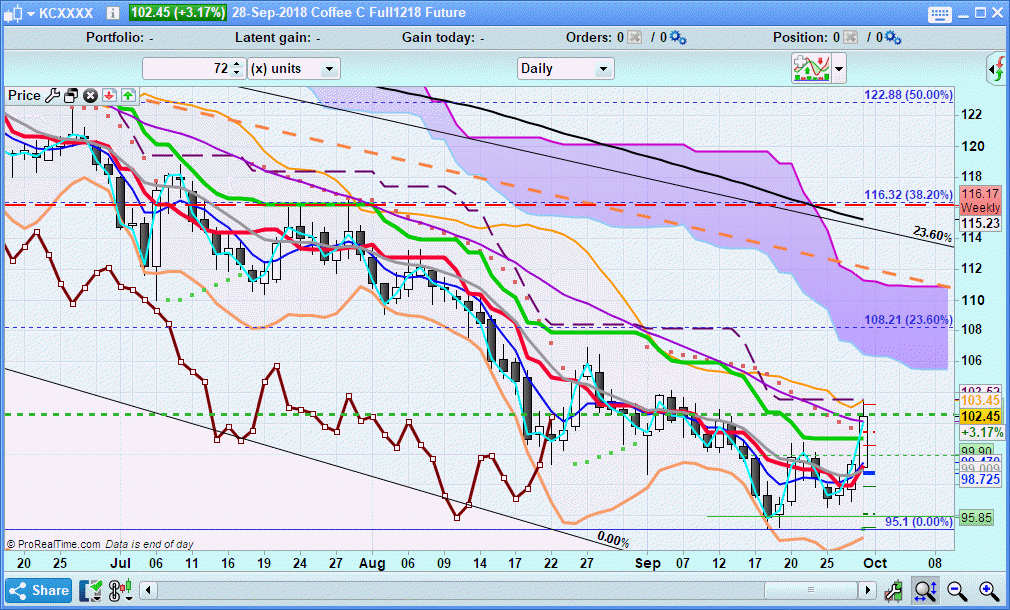Click the Sep date label on time axis
Screen dimensions: 1010x610
click(647, 564)
